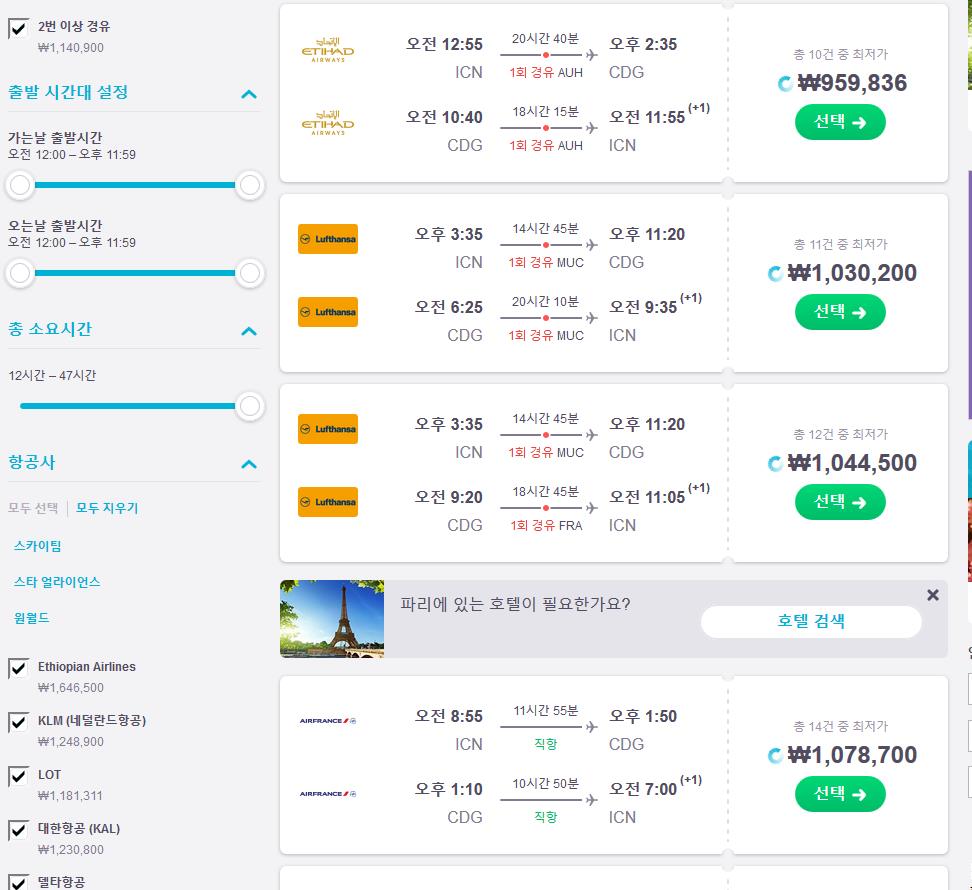Click the Eiffel Tower hotel thumbnail
Viewport: 972px width, 890px height.
[332, 619]
